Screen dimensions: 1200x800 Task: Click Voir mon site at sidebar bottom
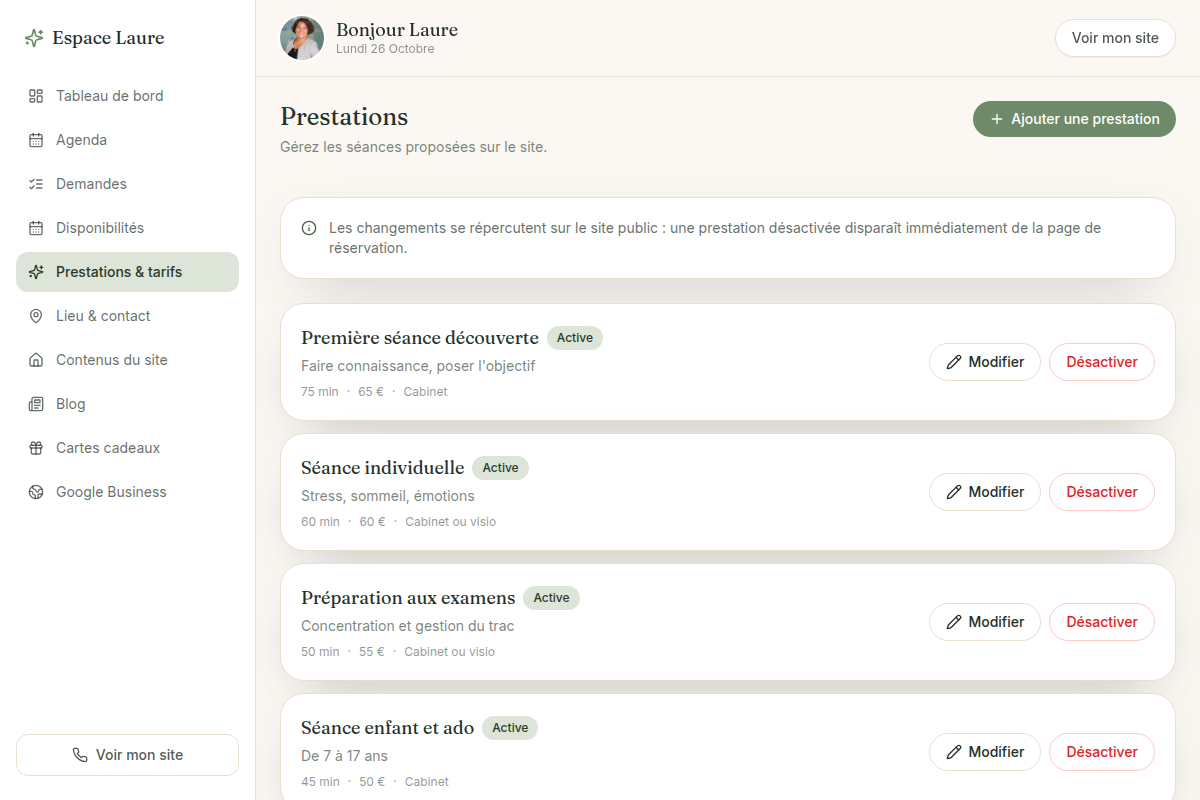click(127, 755)
